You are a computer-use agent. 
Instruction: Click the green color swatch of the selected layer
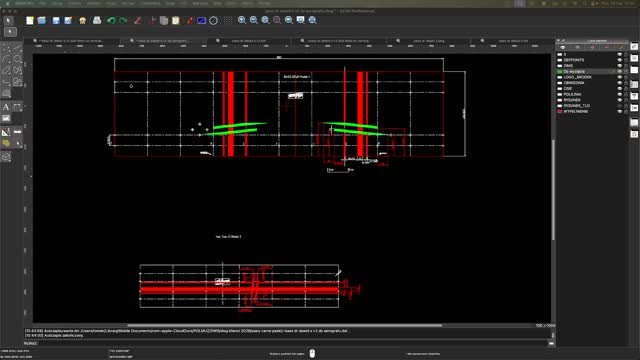pyautogui.click(x=560, y=71)
